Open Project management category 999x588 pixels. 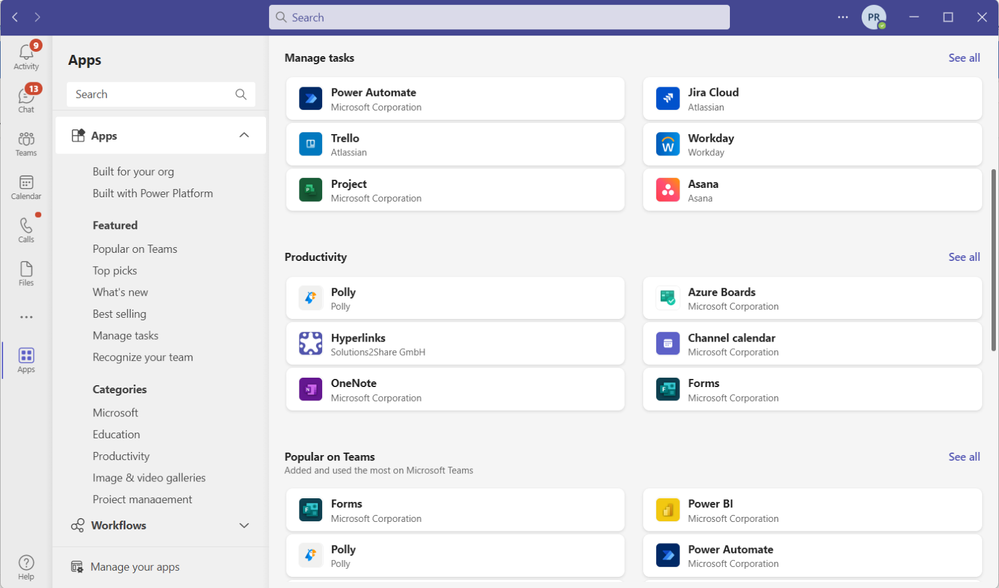point(142,499)
